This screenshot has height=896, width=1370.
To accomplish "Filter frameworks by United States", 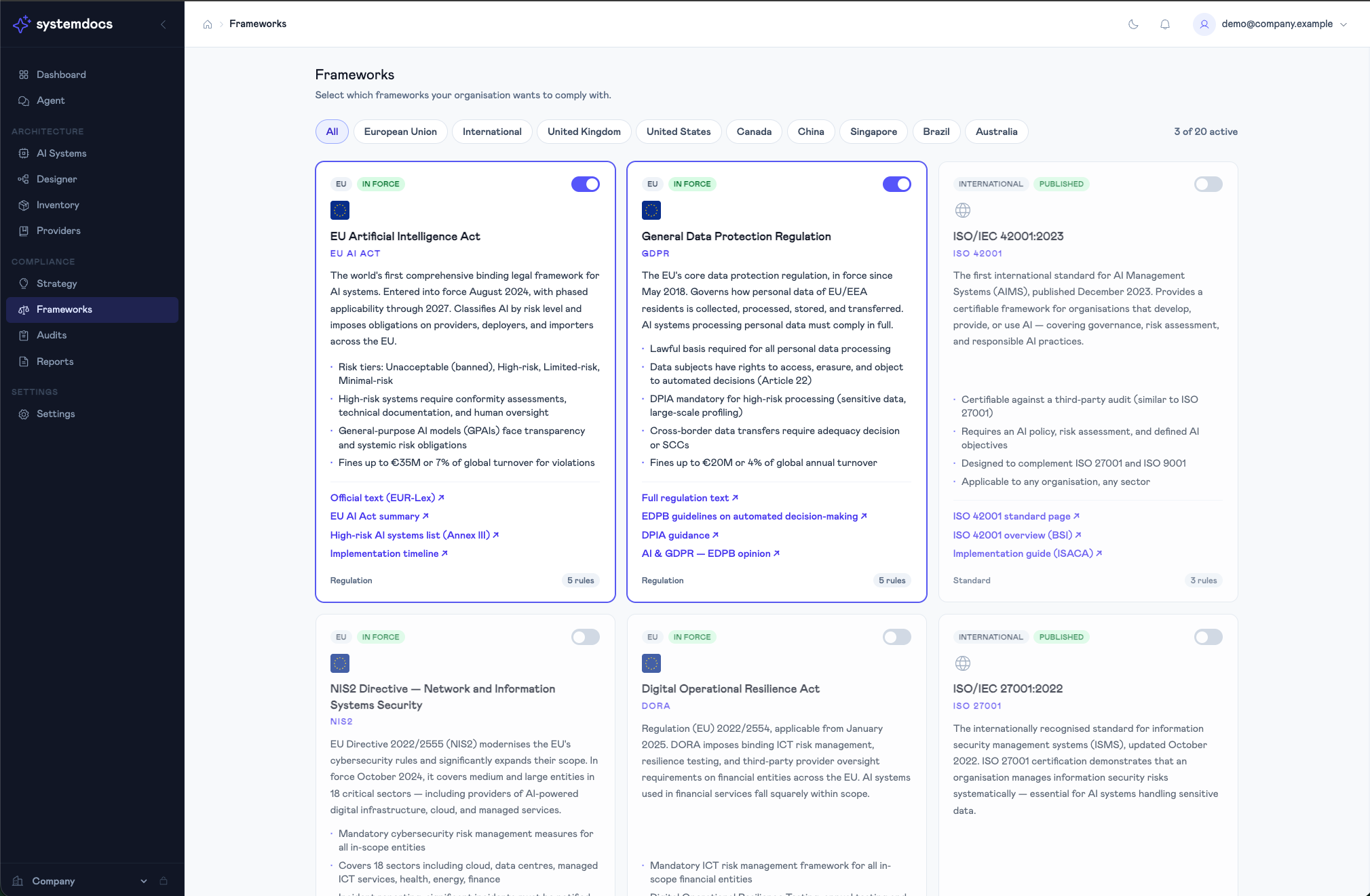I will pos(679,132).
